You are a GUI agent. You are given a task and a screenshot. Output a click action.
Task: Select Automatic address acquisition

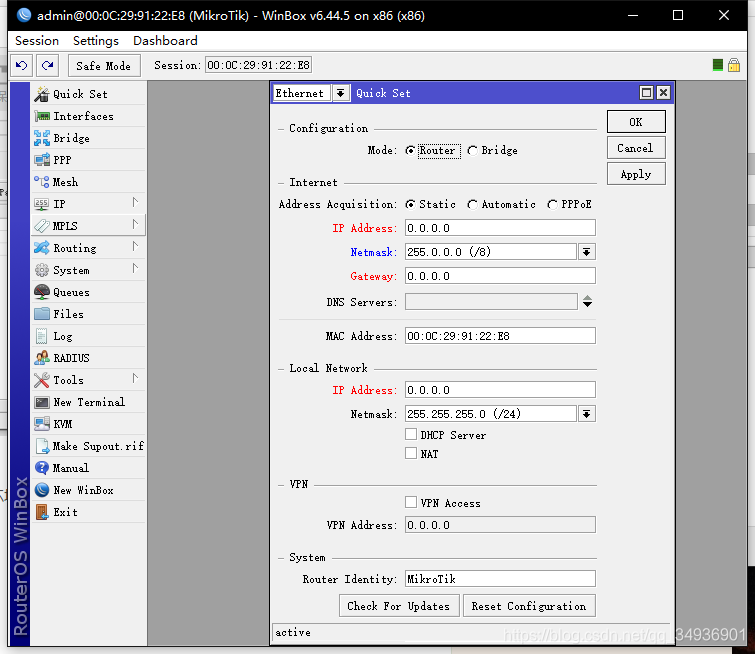click(x=472, y=205)
